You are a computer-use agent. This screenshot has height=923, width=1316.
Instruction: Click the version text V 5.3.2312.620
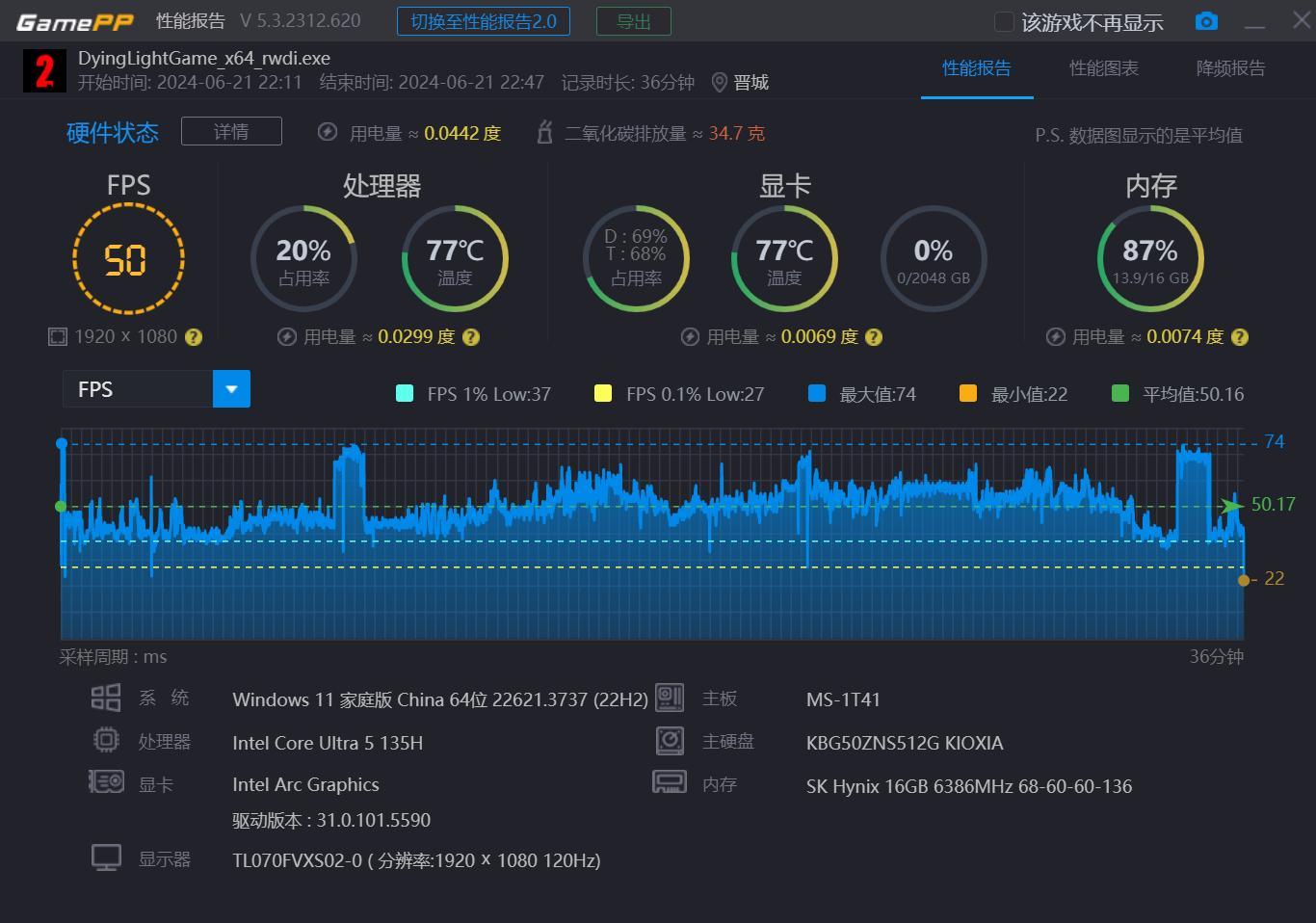pos(301,21)
